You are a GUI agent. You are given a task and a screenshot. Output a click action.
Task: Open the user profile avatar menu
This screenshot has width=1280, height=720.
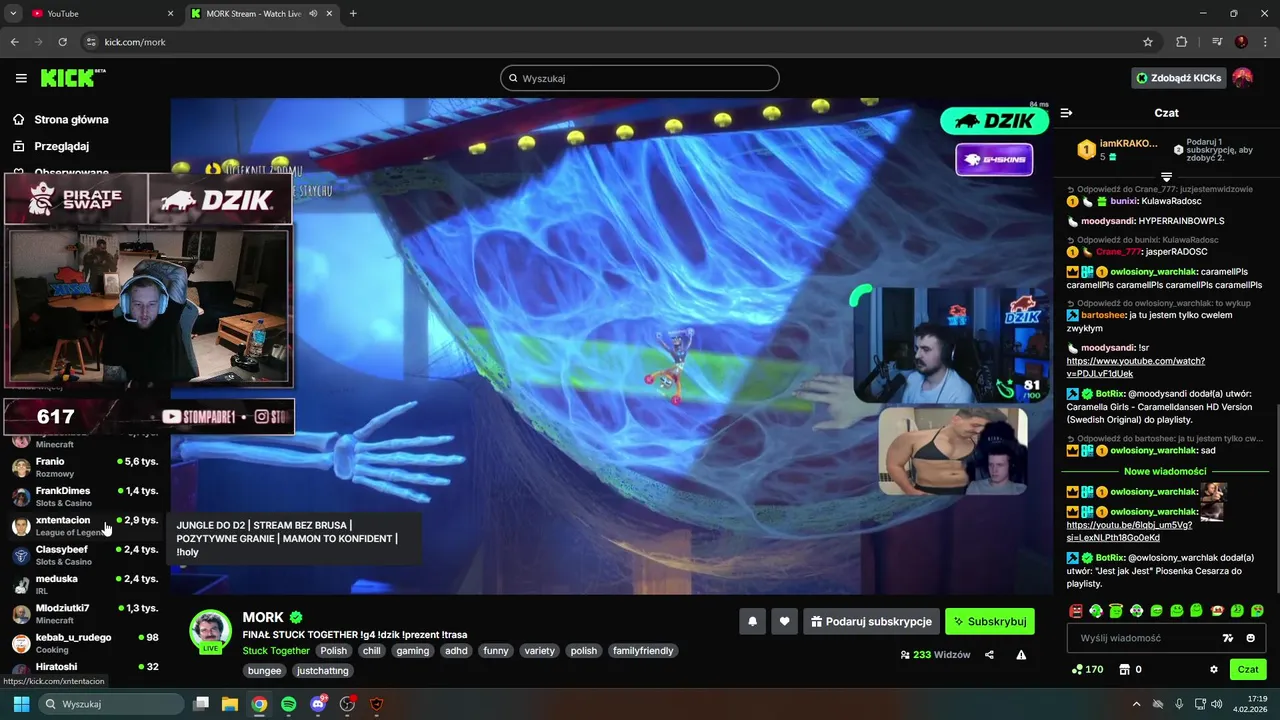pos(1243,78)
